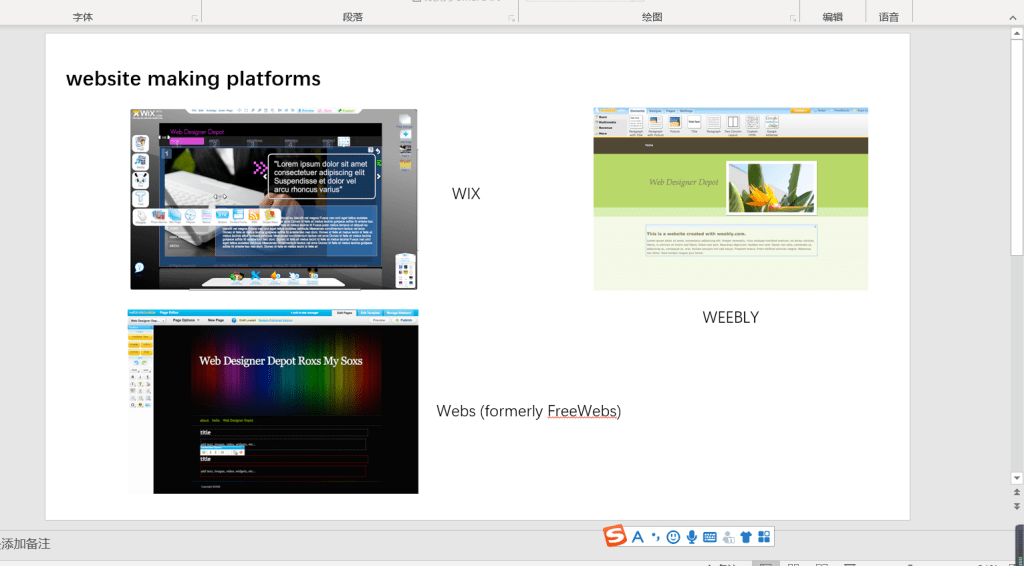The image size is (1024, 566).
Task: Click the underlined FreeWebs text
Action: tap(582, 411)
